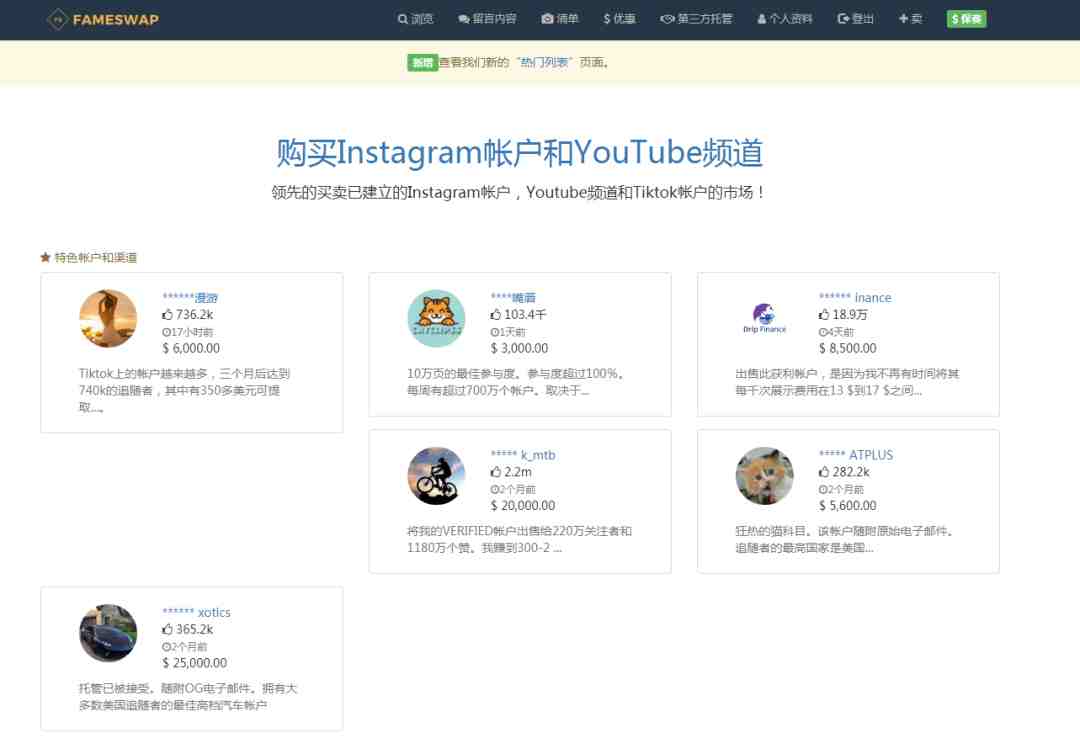The image size is (1080, 754).
Task: Open the tiger cartoon avatar listing
Action: coord(436,318)
